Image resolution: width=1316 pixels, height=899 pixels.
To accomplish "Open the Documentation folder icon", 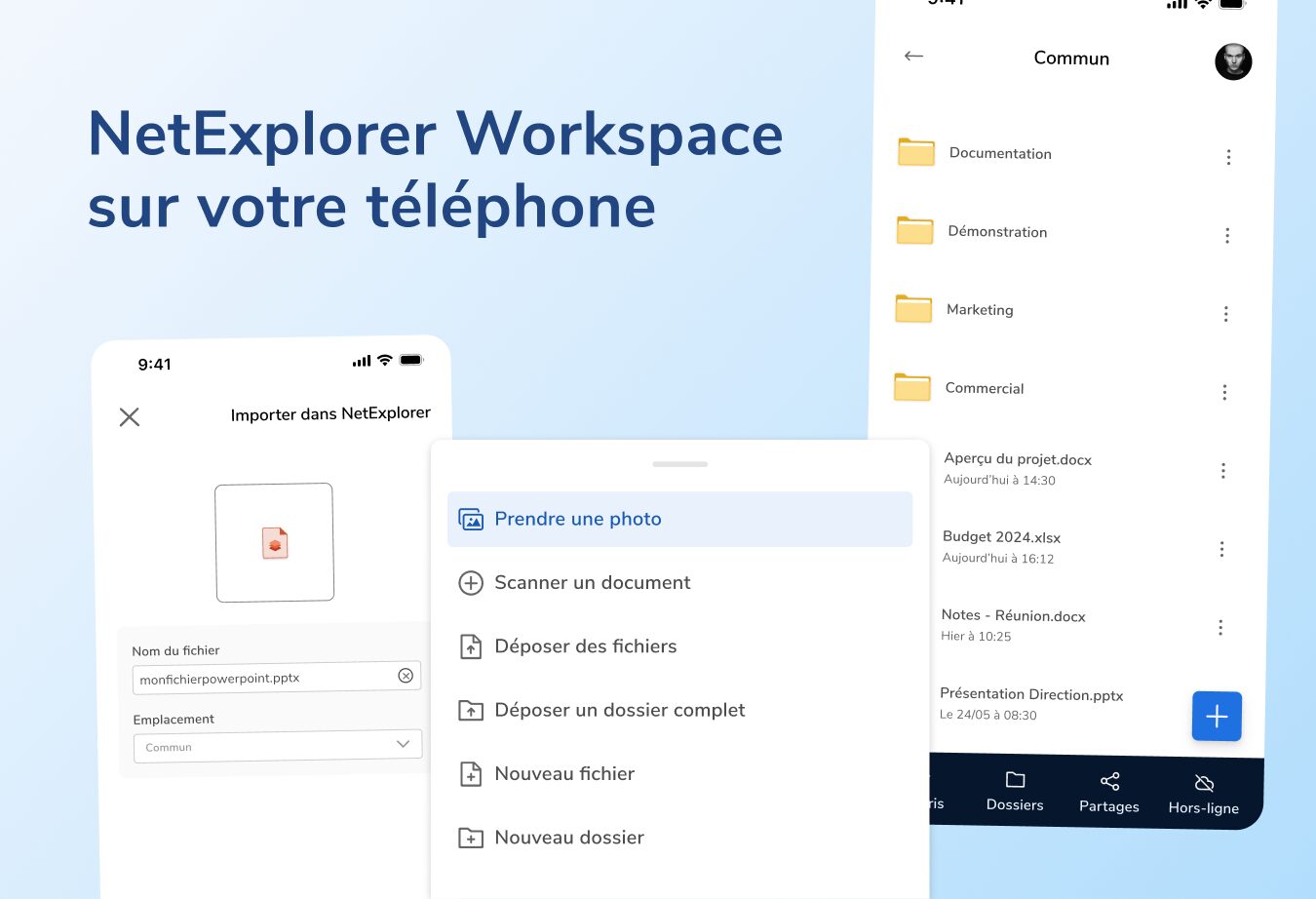I will click(916, 152).
